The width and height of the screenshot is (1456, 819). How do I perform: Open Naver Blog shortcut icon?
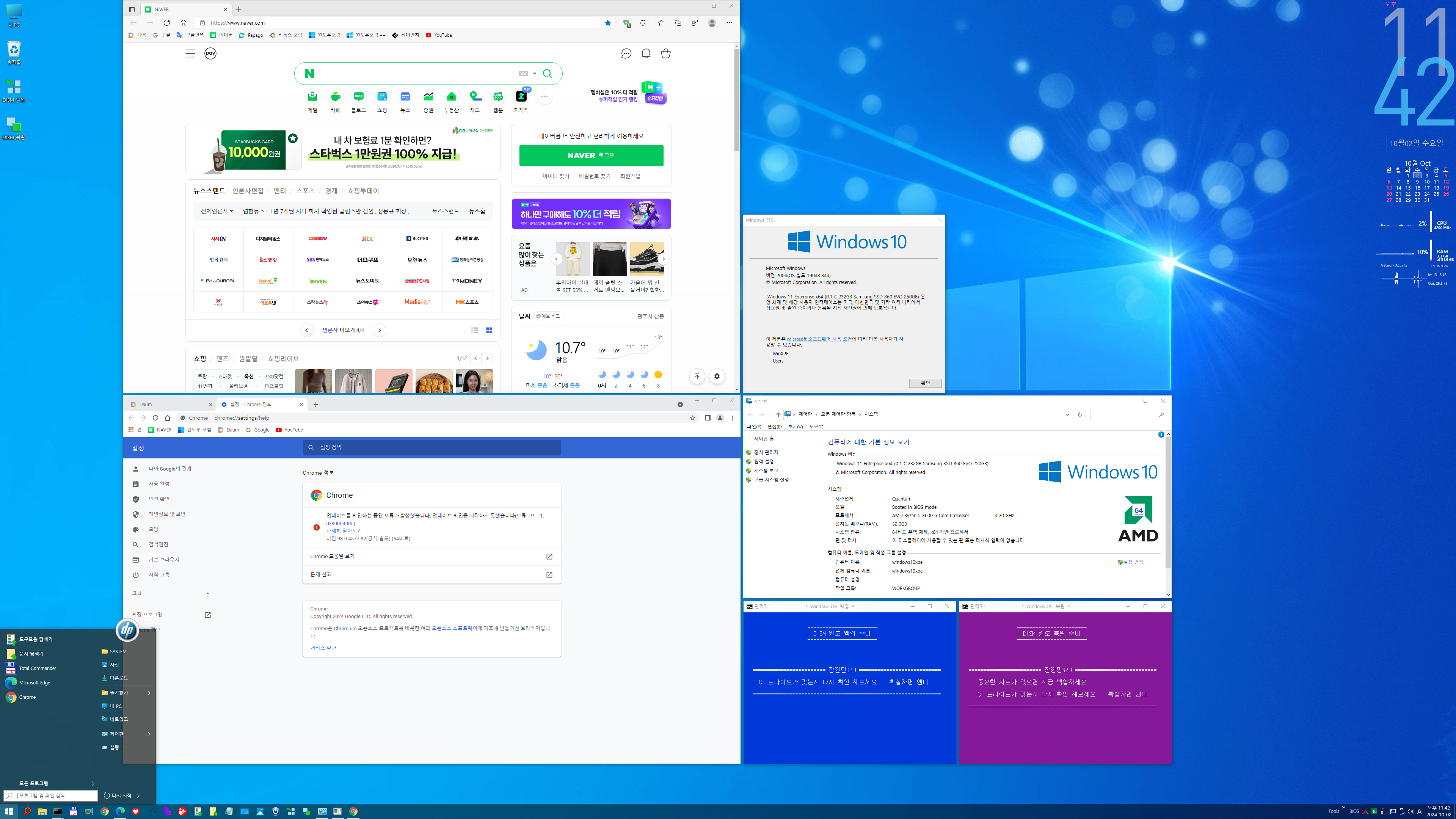358,97
